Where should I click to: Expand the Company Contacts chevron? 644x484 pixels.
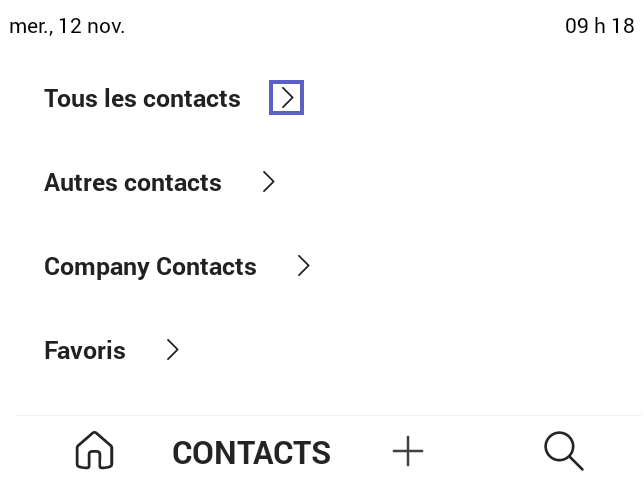coord(304,266)
